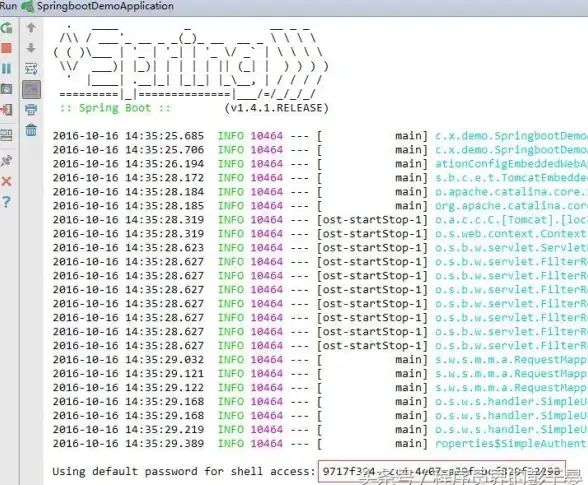Stop the running process with red square

[6, 48]
